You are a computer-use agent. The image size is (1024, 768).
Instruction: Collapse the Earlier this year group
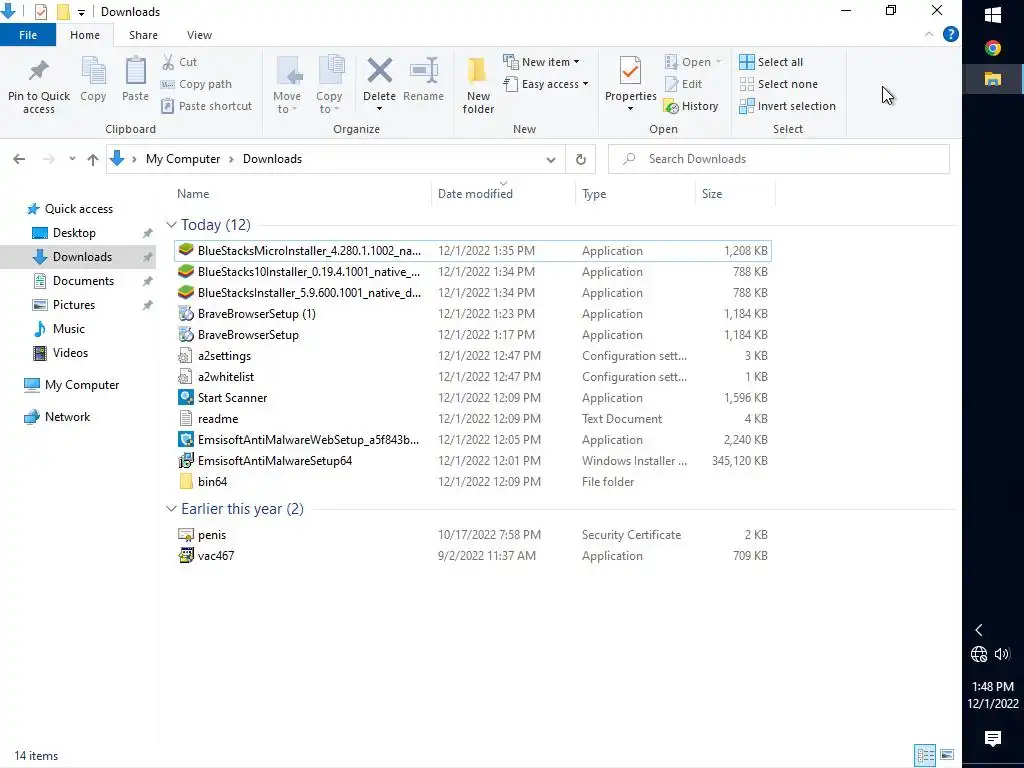click(x=171, y=509)
